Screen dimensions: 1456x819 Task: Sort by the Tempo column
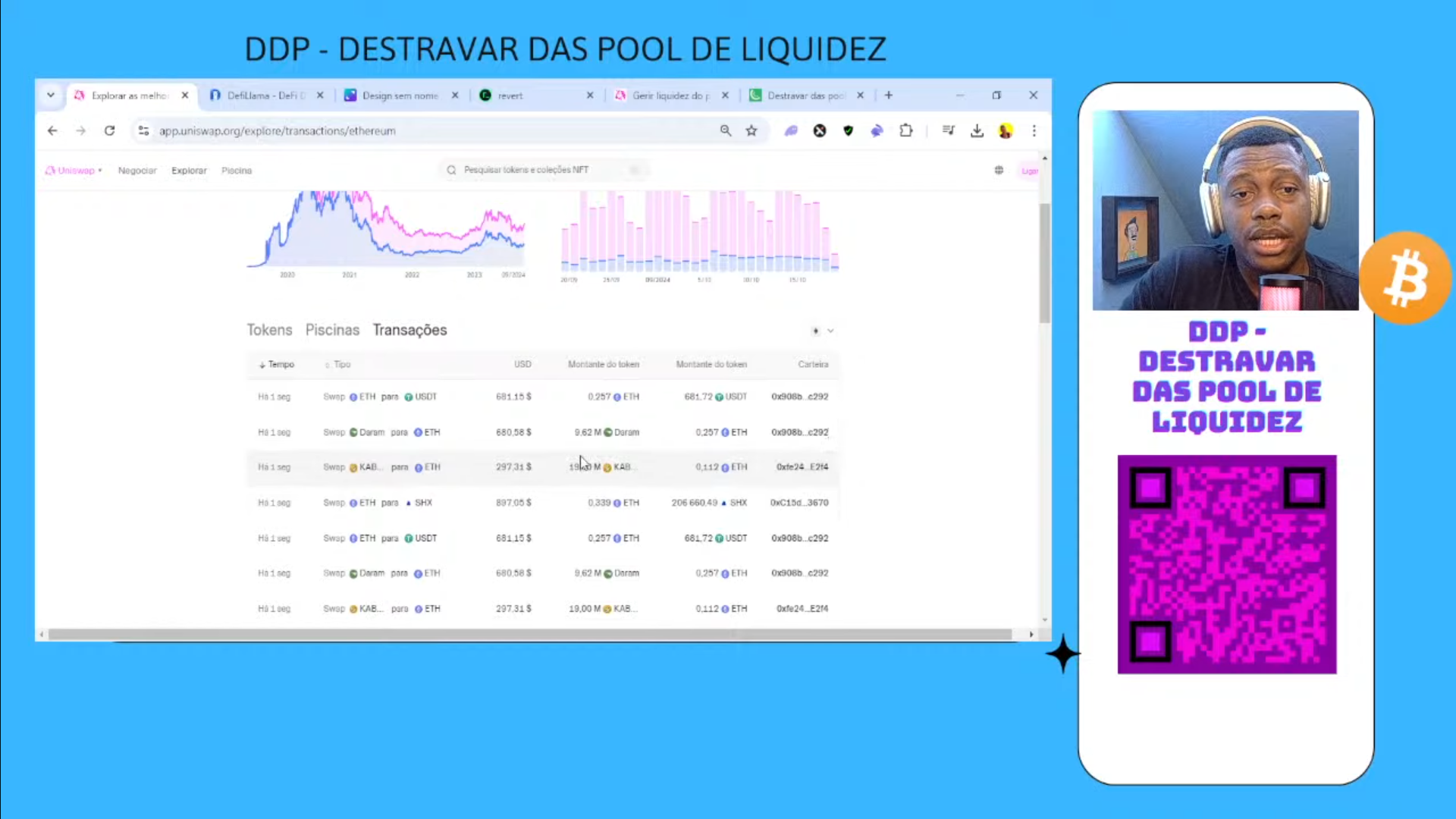coord(276,364)
